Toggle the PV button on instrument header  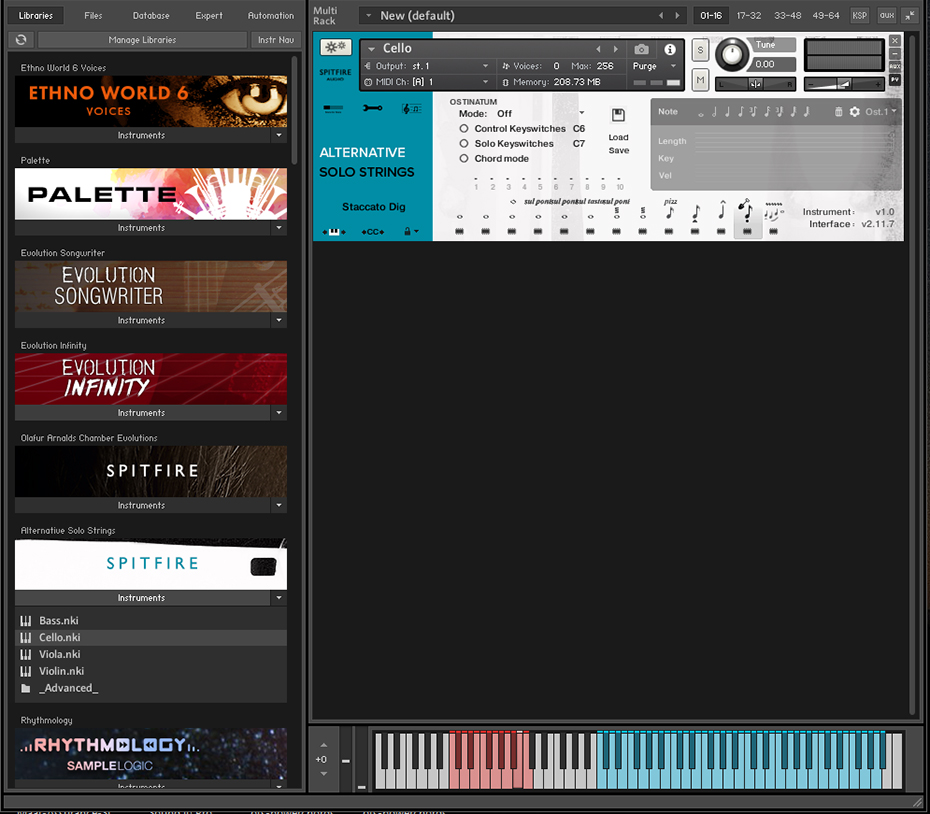tap(895, 80)
